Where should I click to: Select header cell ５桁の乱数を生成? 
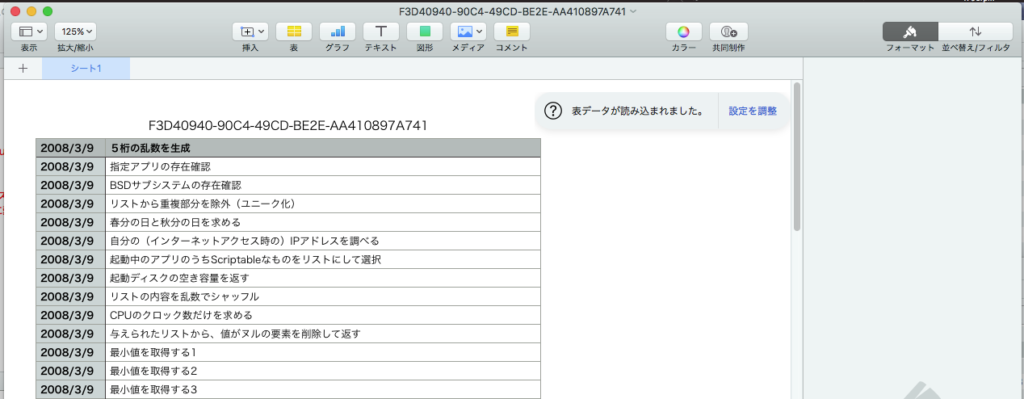click(x=323, y=148)
